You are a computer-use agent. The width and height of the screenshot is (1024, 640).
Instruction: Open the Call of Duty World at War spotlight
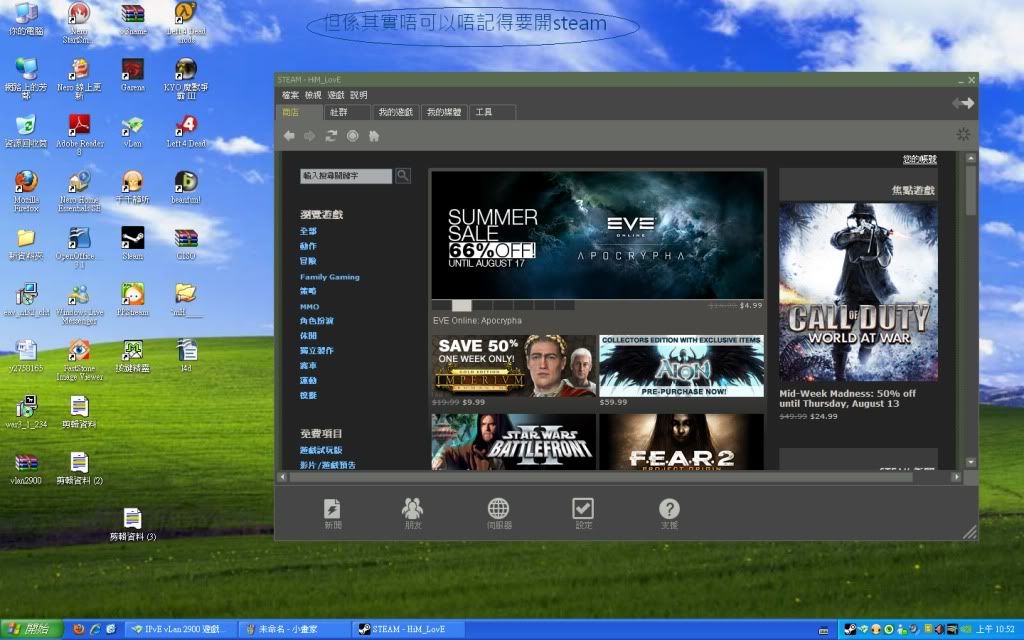tap(858, 292)
